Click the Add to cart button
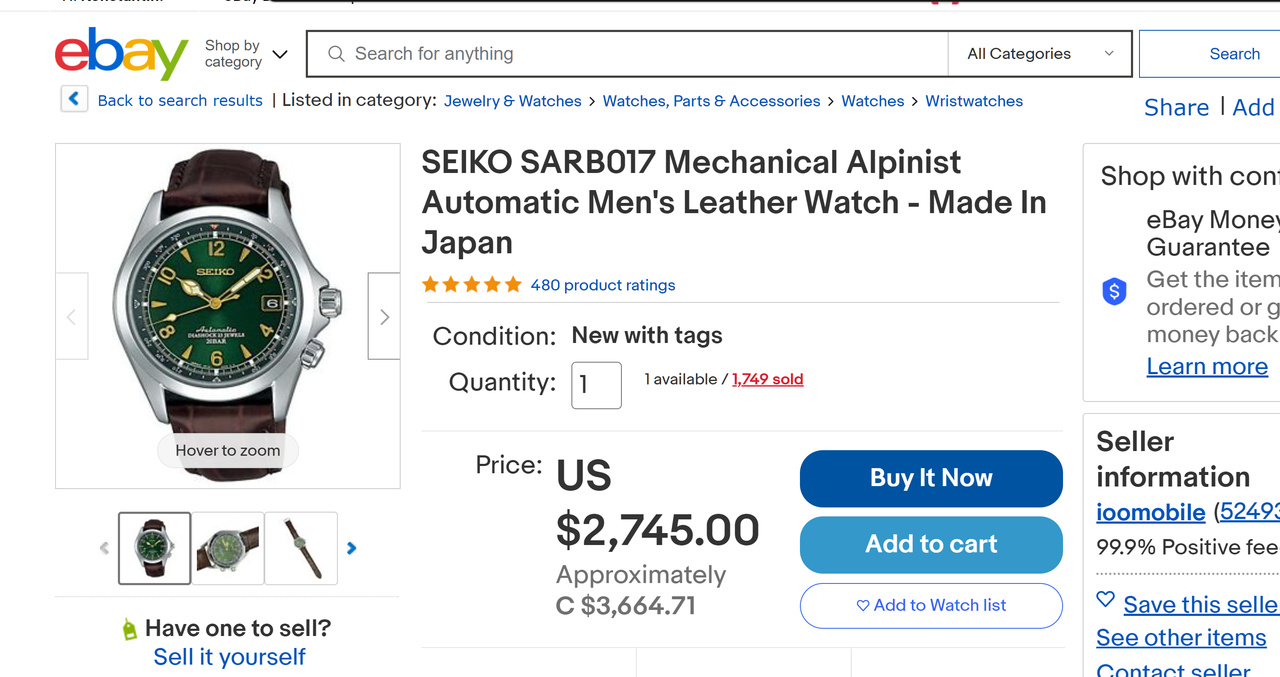 931,544
